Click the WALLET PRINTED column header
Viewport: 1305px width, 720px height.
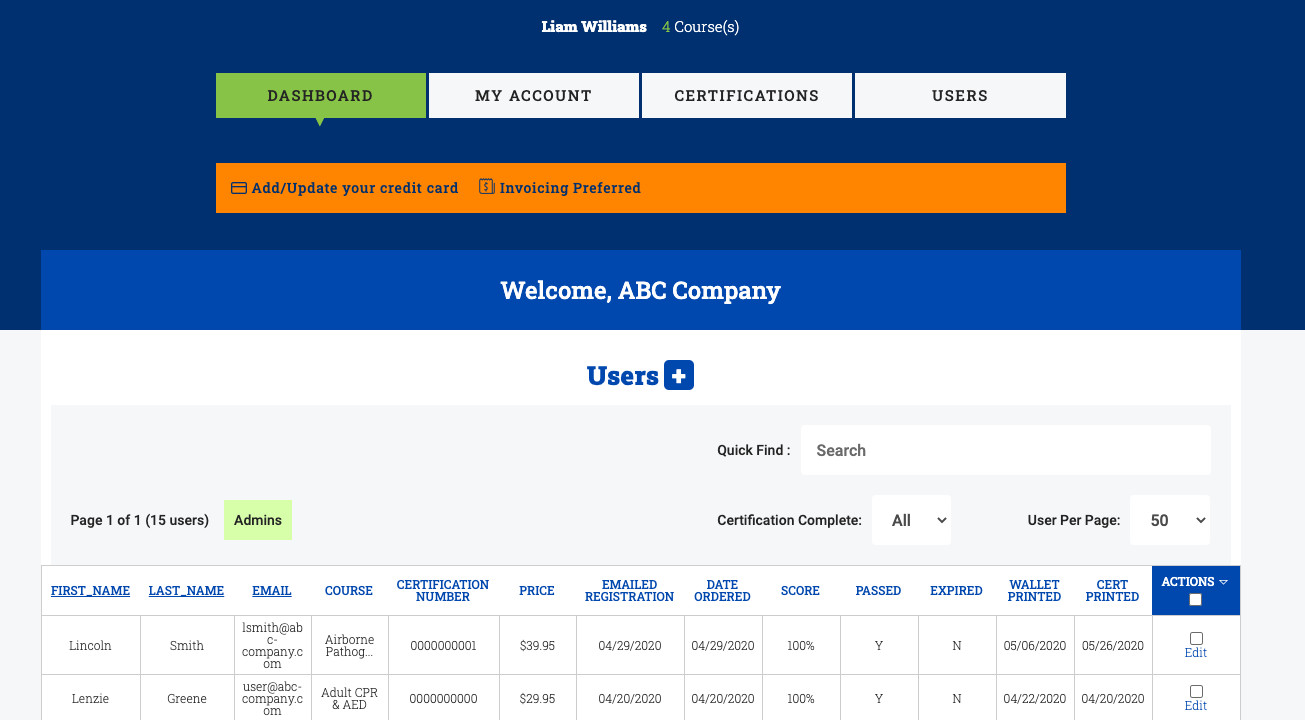1035,591
